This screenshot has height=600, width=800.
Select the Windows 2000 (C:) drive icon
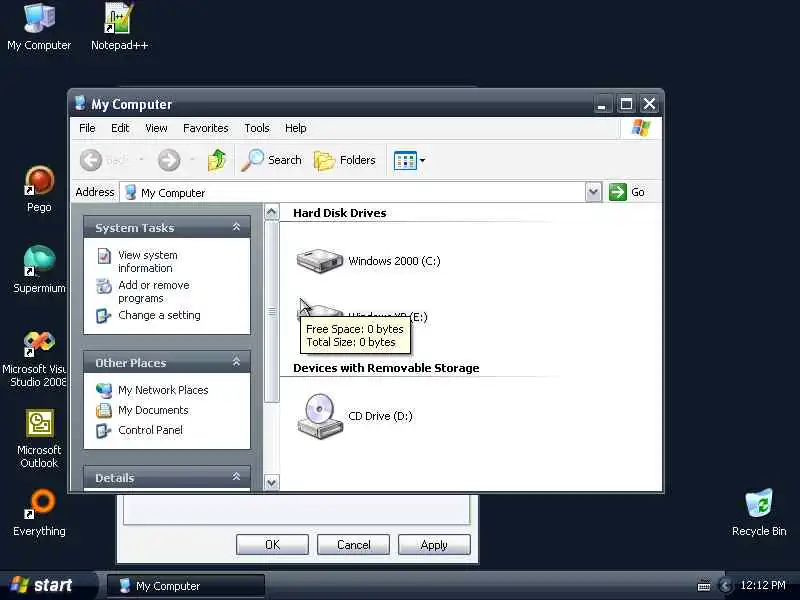(320, 261)
